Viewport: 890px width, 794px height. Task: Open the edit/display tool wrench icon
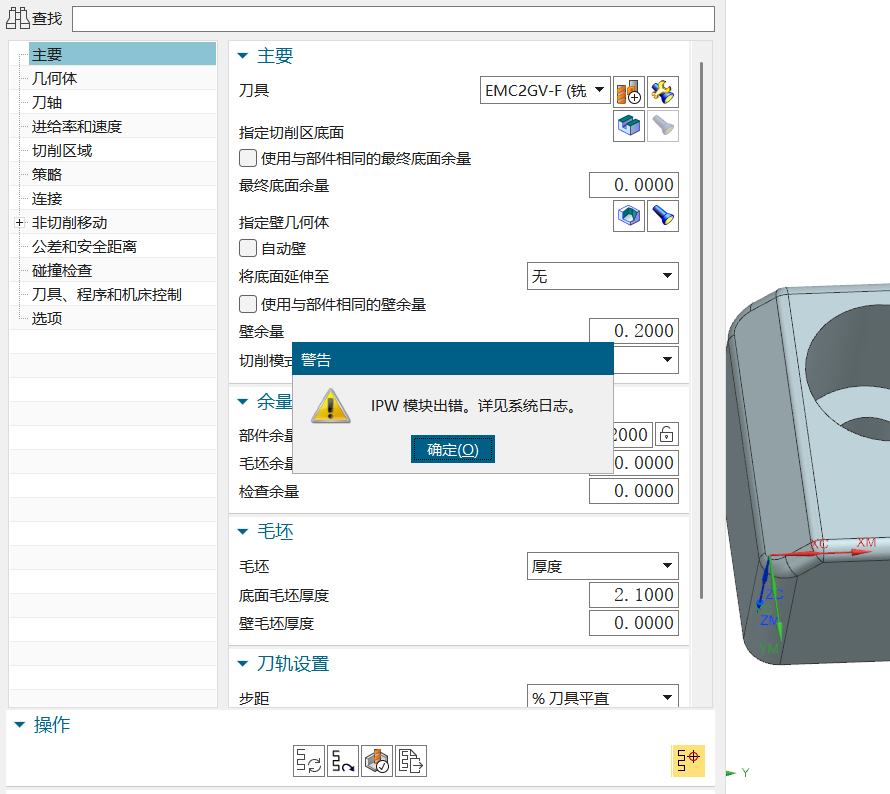pos(663,92)
